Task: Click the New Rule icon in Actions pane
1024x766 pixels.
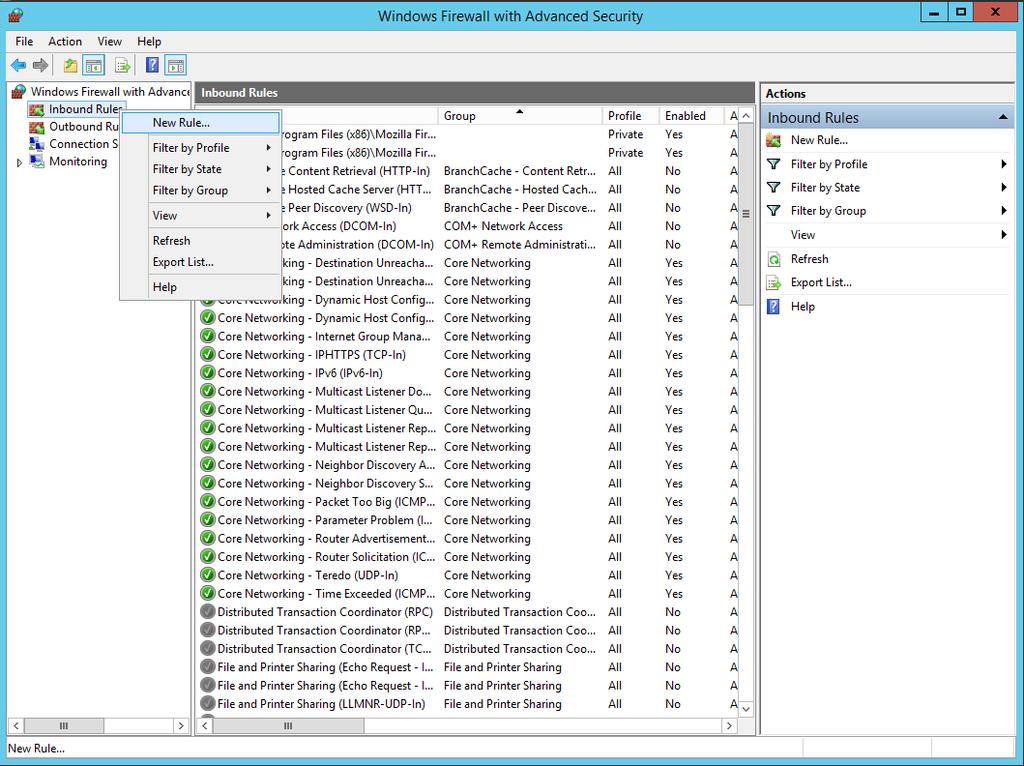Action: pos(773,140)
